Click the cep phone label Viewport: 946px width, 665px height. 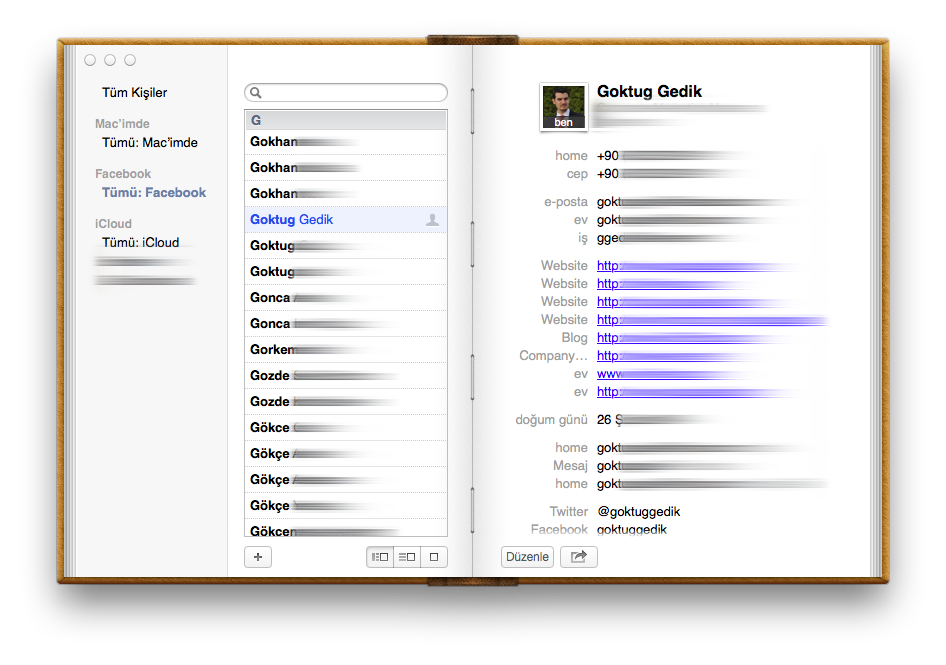point(576,174)
